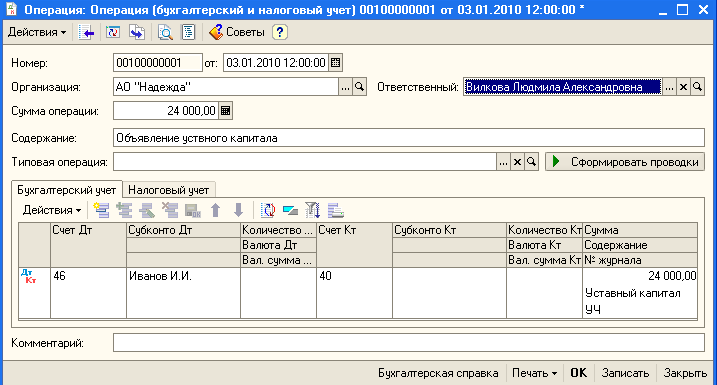Open calculator for Сумма операции
The height and width of the screenshot is (385, 717).
tap(225, 111)
